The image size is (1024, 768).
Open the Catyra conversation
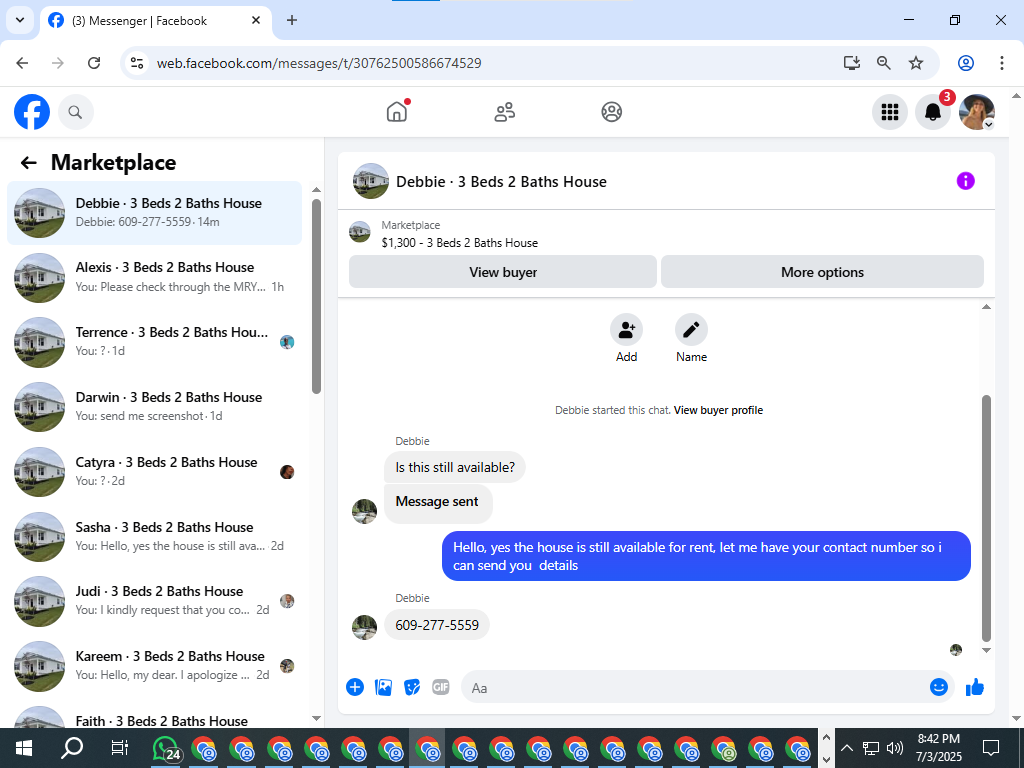155,472
